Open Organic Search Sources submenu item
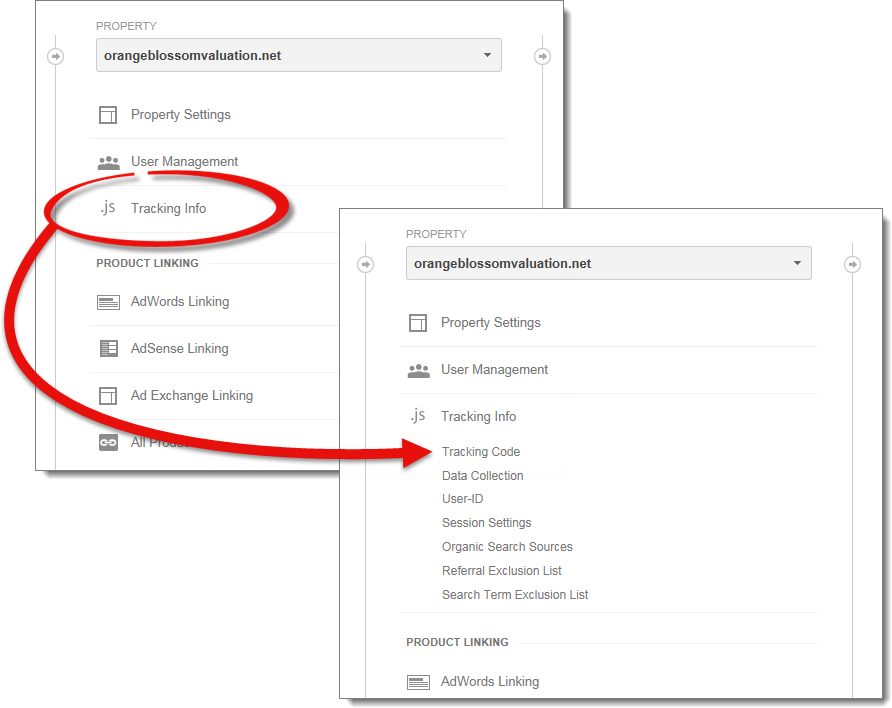This screenshot has width=892, height=708. point(507,546)
